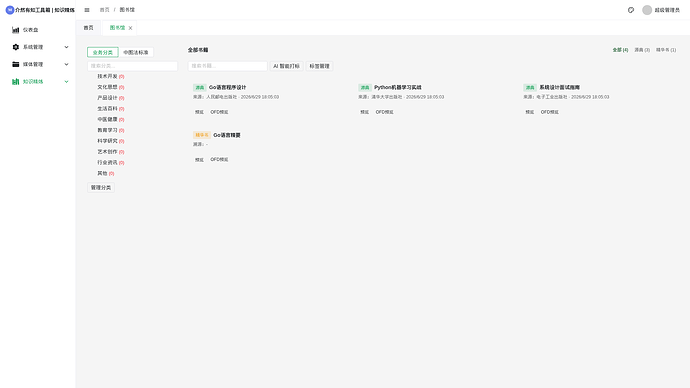Click 预览 under Go语言程序设计
This screenshot has width=690, height=388.
click(x=199, y=112)
